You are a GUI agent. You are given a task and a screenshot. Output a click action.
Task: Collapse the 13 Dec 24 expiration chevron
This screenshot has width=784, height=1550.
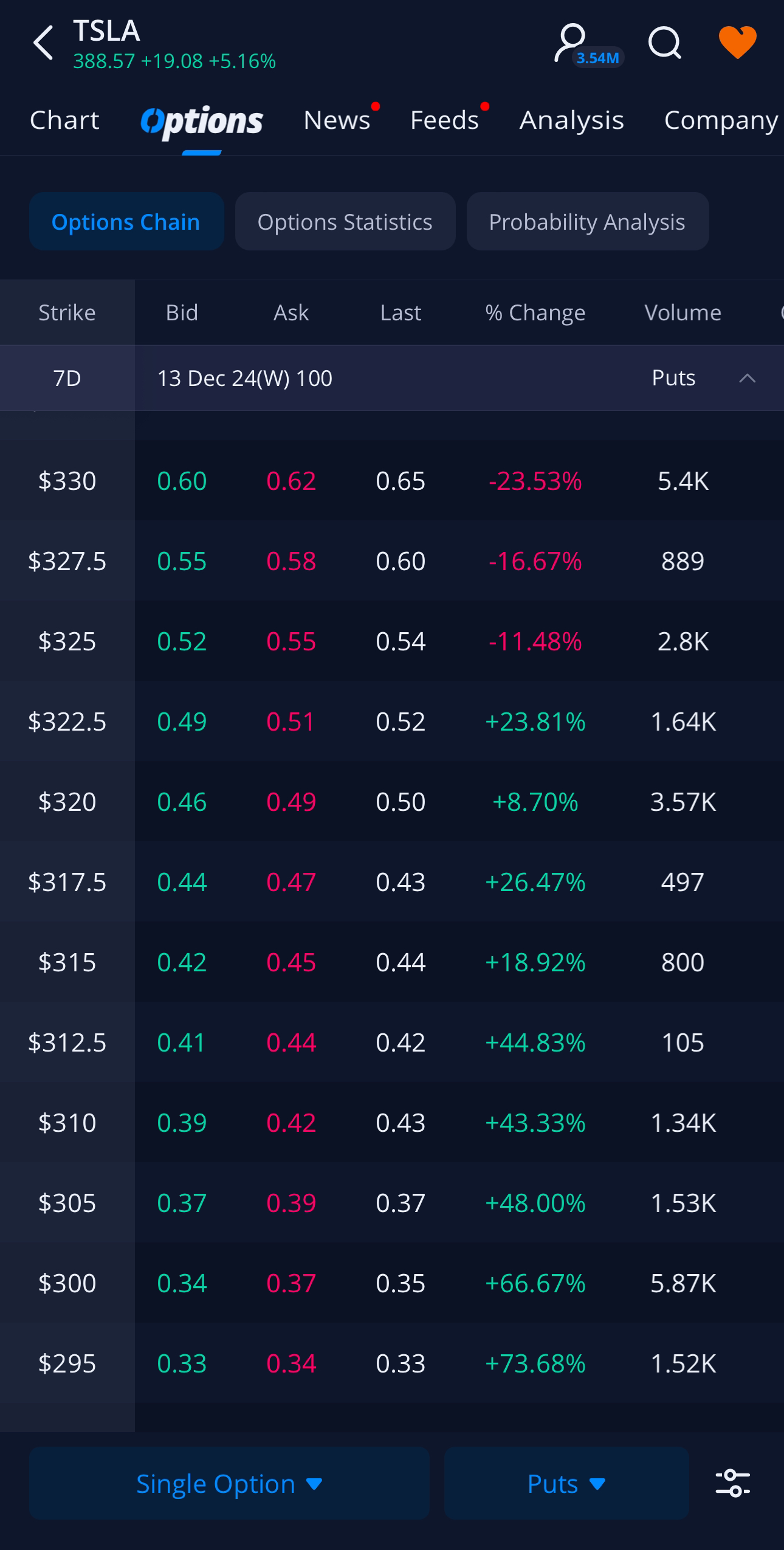(747, 378)
